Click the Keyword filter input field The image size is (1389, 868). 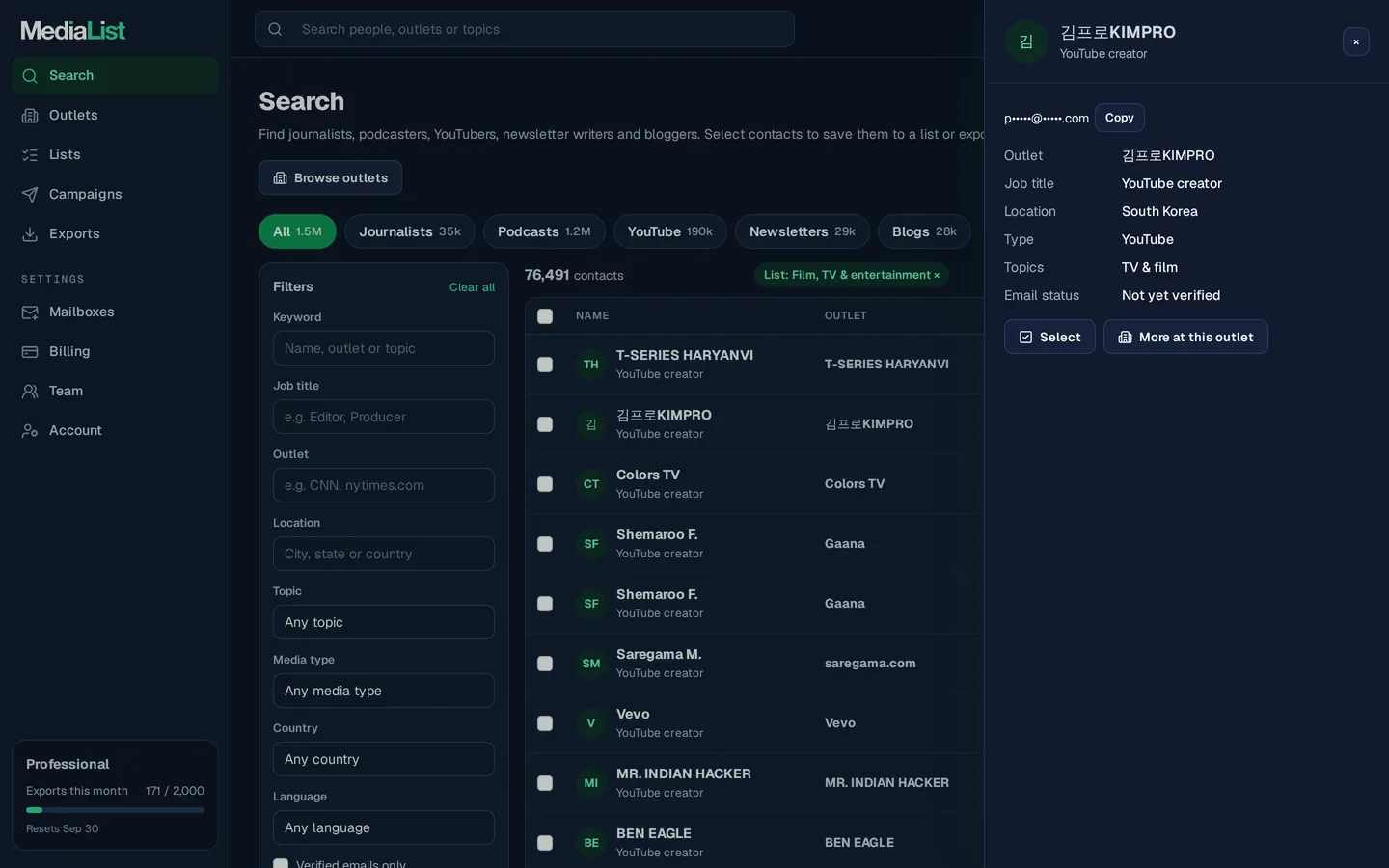[x=384, y=348]
